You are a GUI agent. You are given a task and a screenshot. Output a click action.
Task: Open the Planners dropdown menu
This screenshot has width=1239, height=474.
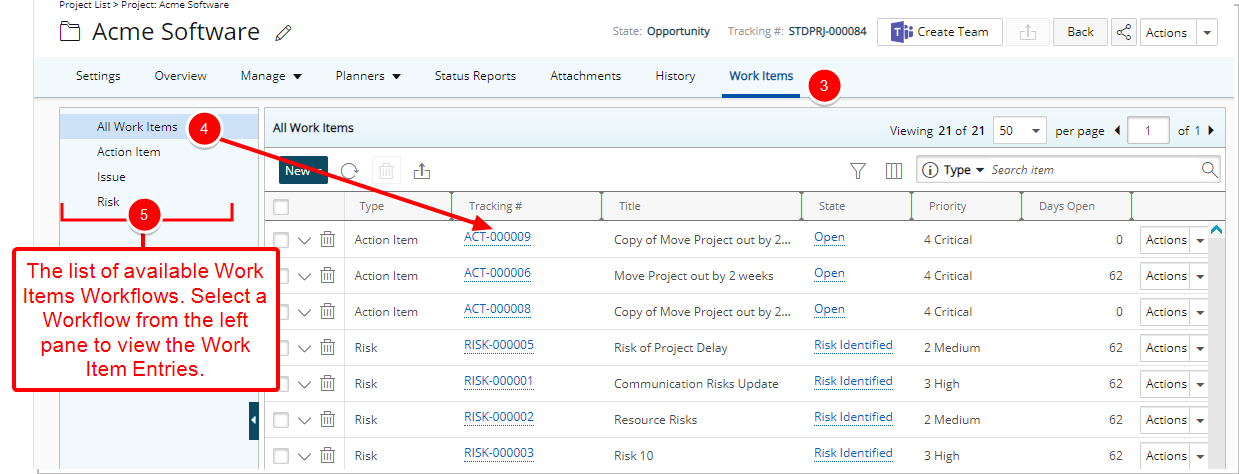pos(368,76)
